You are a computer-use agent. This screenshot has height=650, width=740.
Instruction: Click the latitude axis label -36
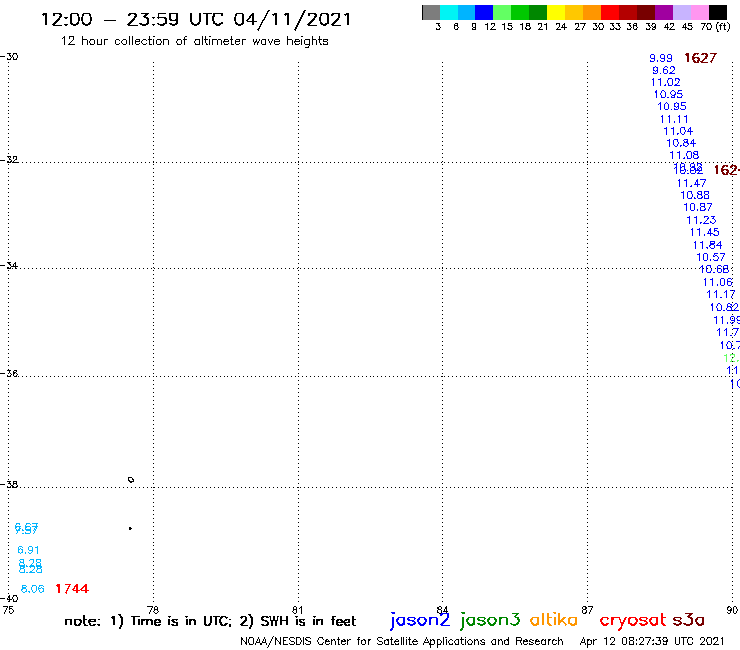9,373
